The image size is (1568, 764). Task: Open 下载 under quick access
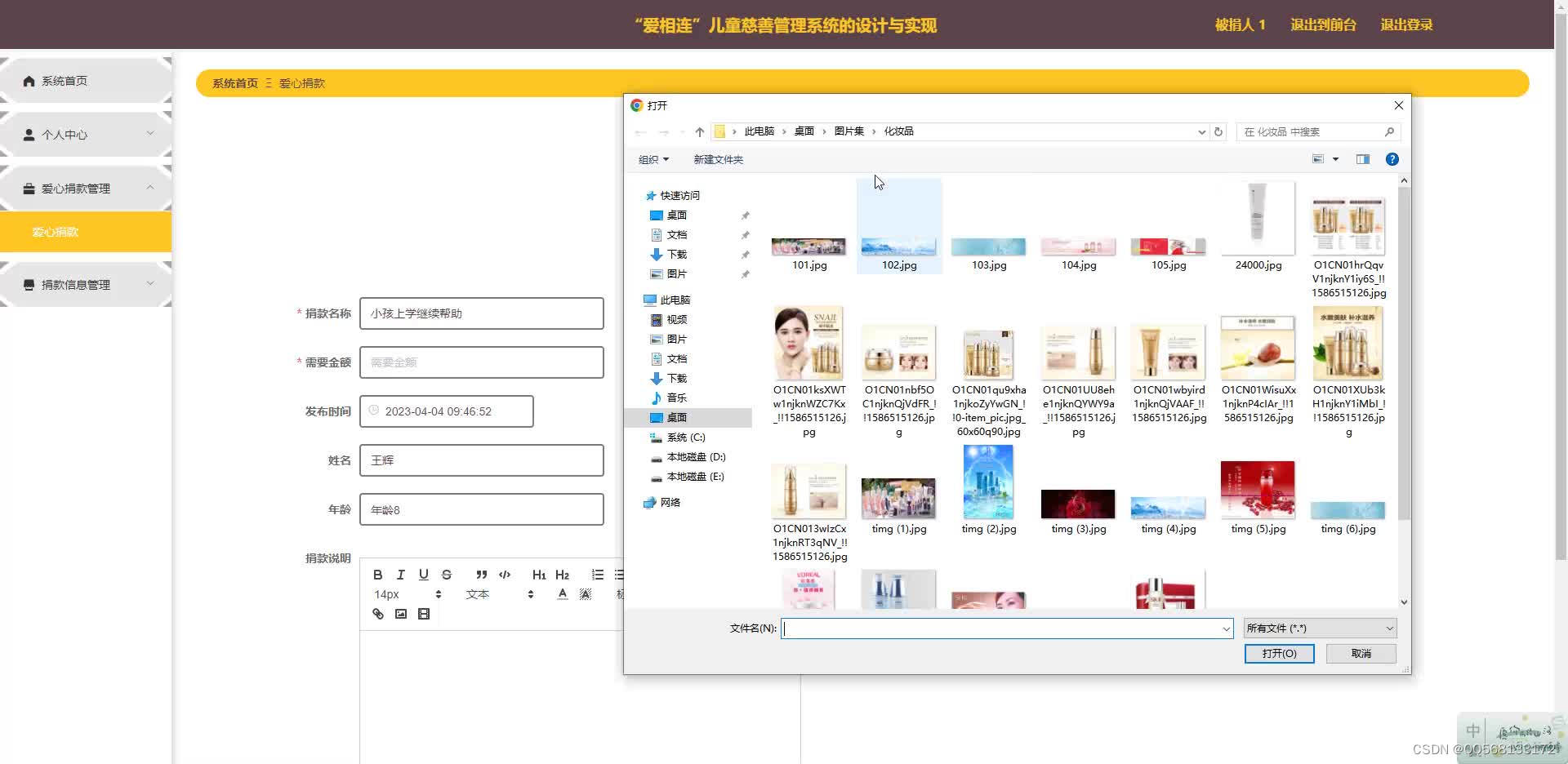[x=676, y=255]
